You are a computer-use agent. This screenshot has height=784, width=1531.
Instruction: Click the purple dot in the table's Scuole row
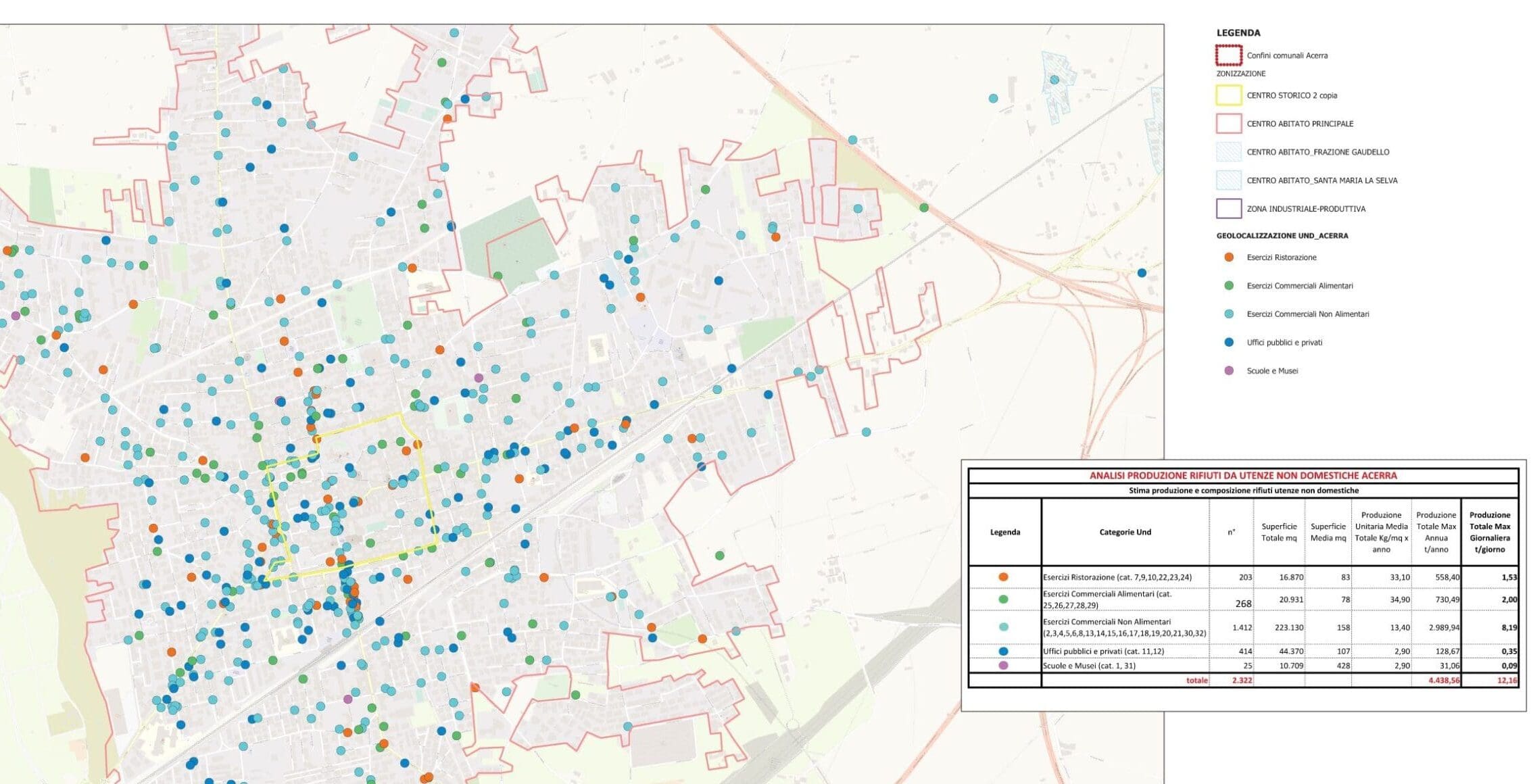click(x=1003, y=666)
